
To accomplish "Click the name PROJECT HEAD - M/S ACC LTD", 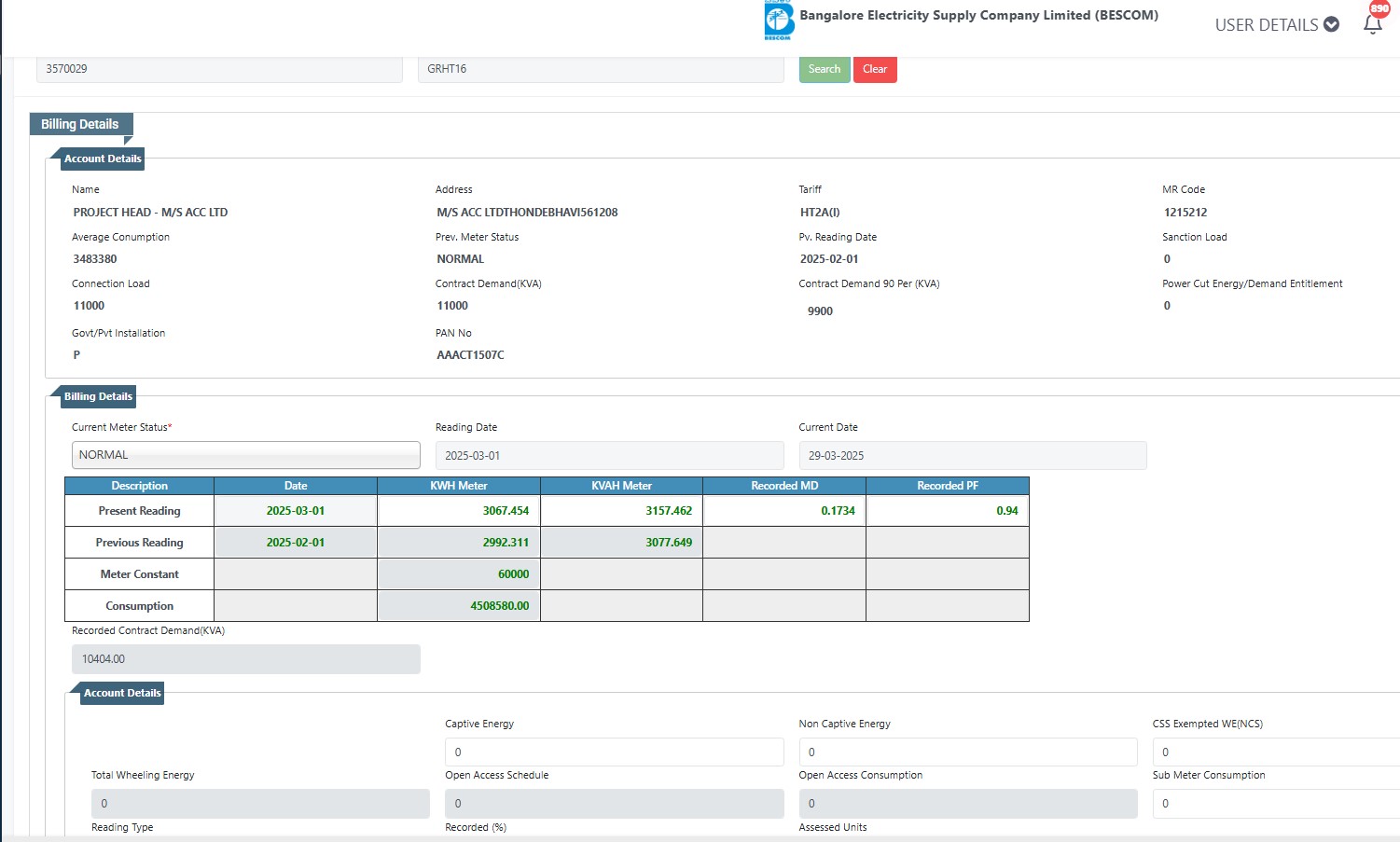I will tap(150, 213).
